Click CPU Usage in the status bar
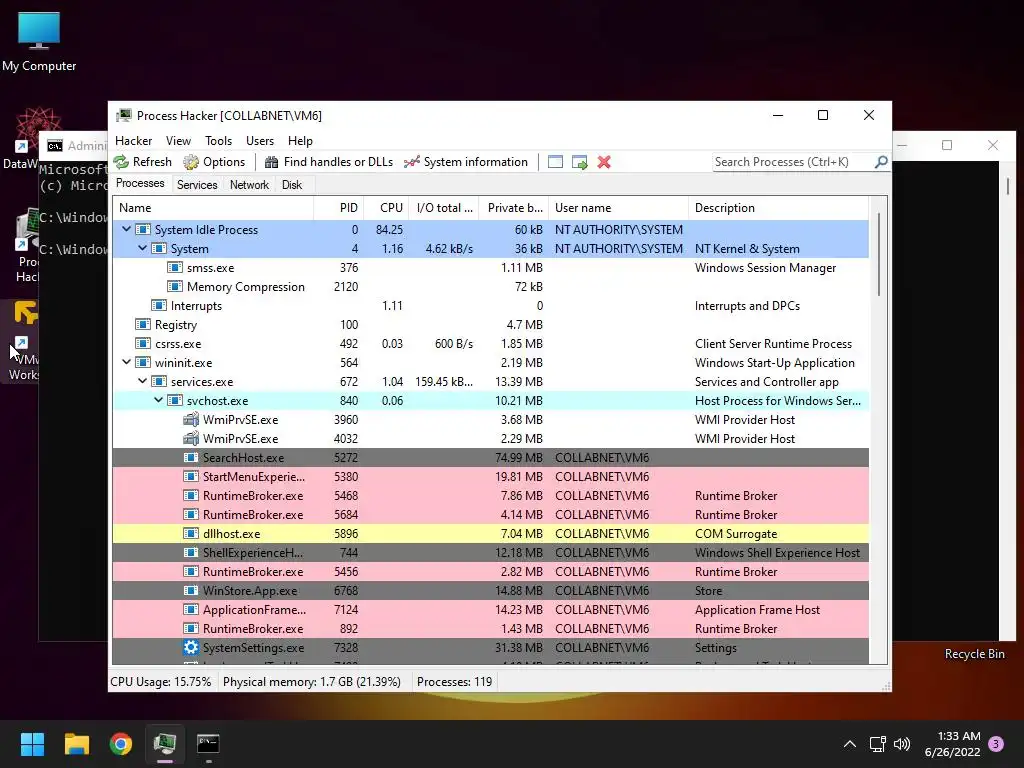Viewport: 1024px width, 768px height. point(161,682)
